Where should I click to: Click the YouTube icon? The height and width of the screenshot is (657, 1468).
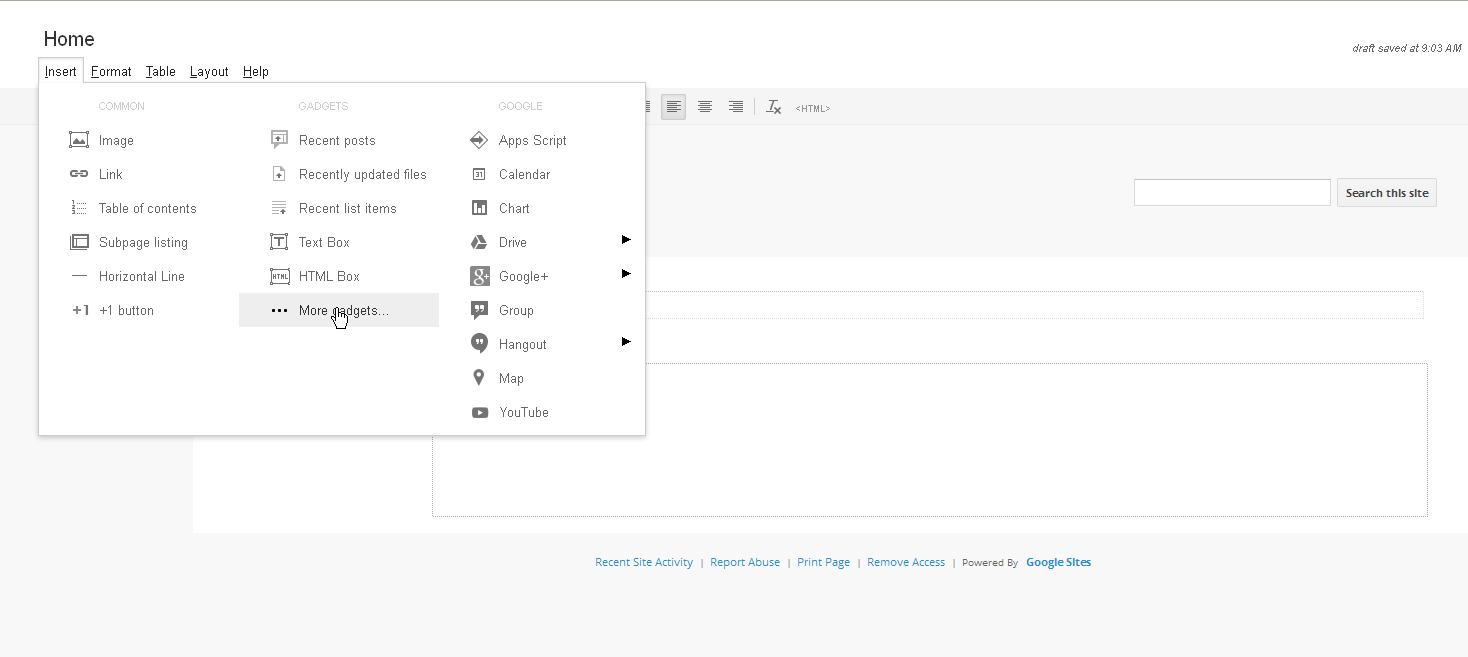(x=480, y=412)
